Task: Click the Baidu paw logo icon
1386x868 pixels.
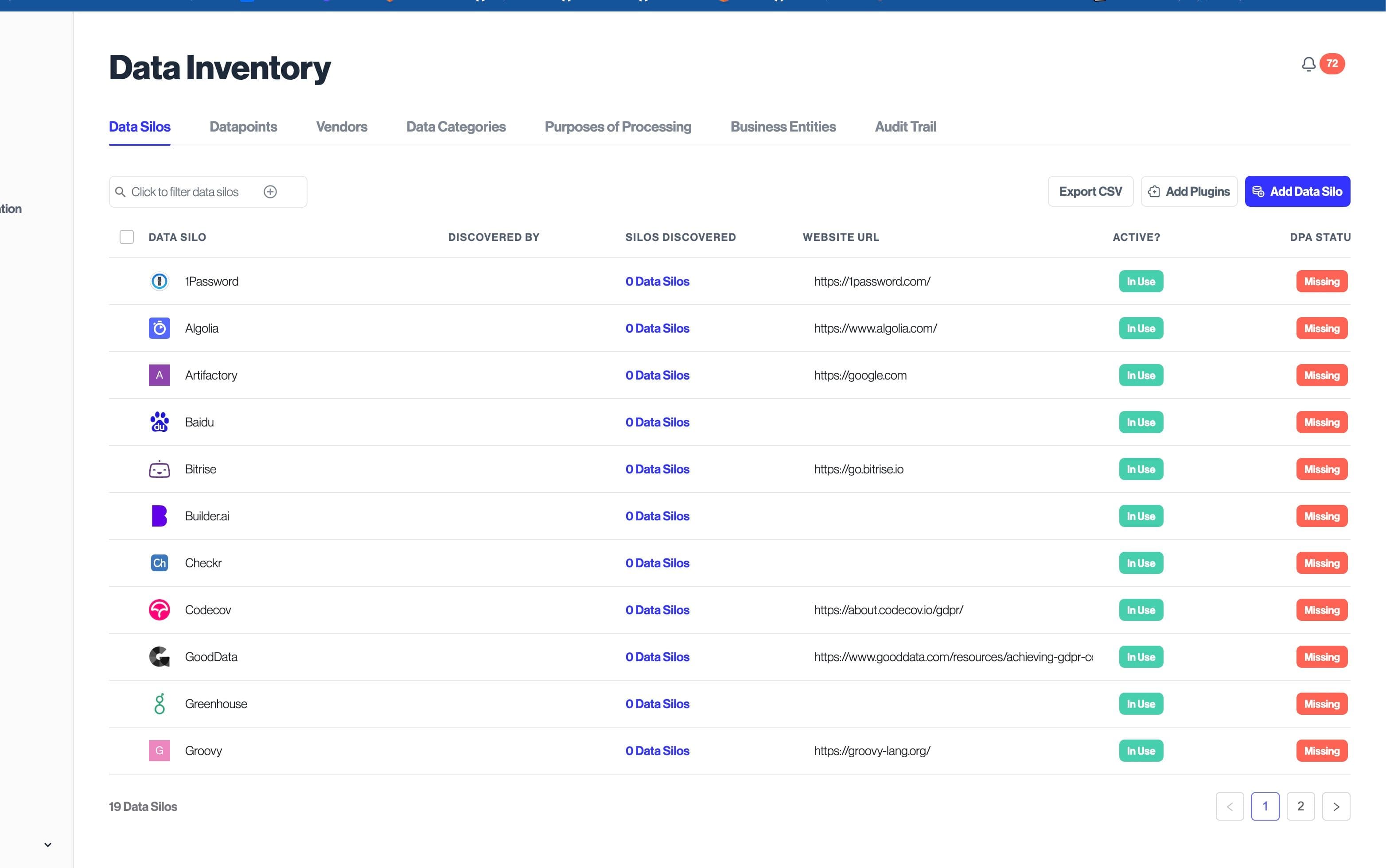Action: click(x=159, y=422)
